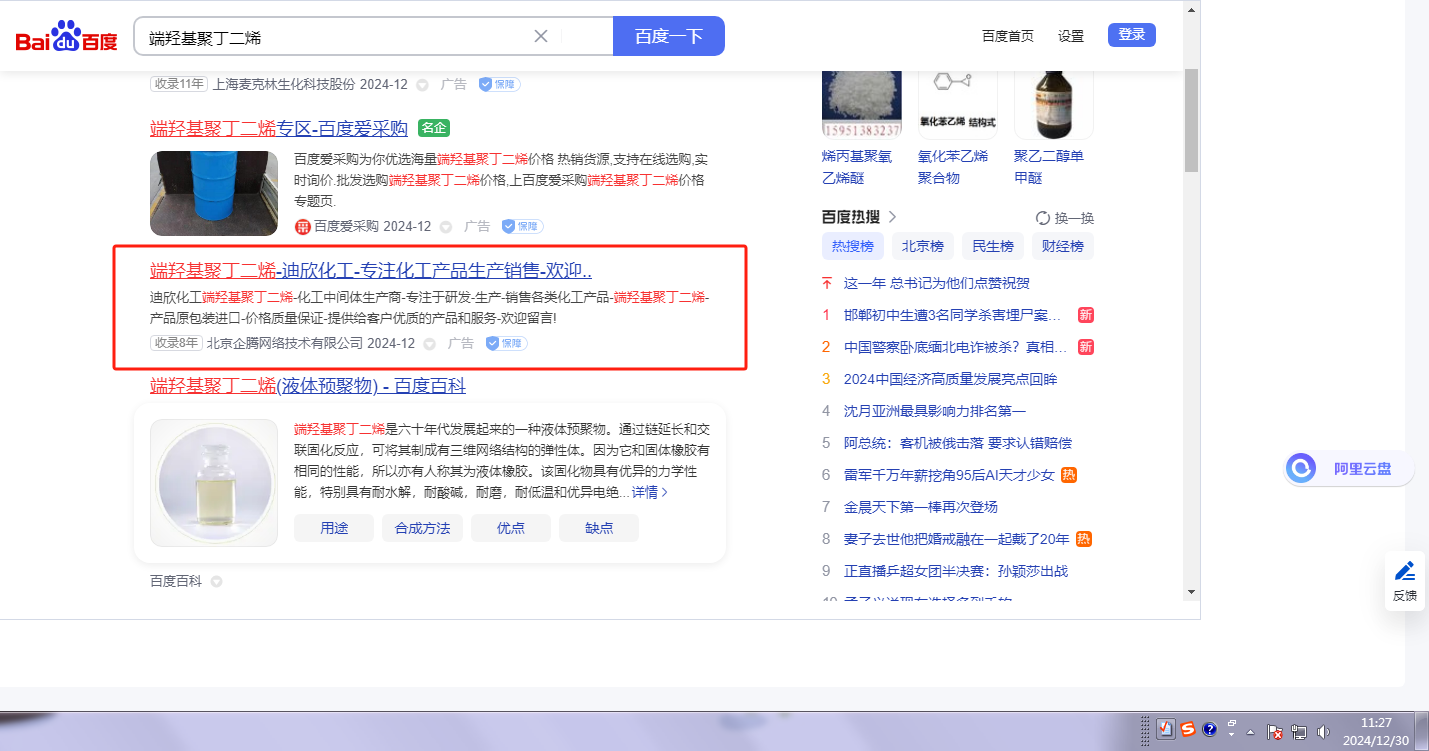Select the 民生榜 tab
The height and width of the screenshot is (751, 1429).
coord(993,246)
